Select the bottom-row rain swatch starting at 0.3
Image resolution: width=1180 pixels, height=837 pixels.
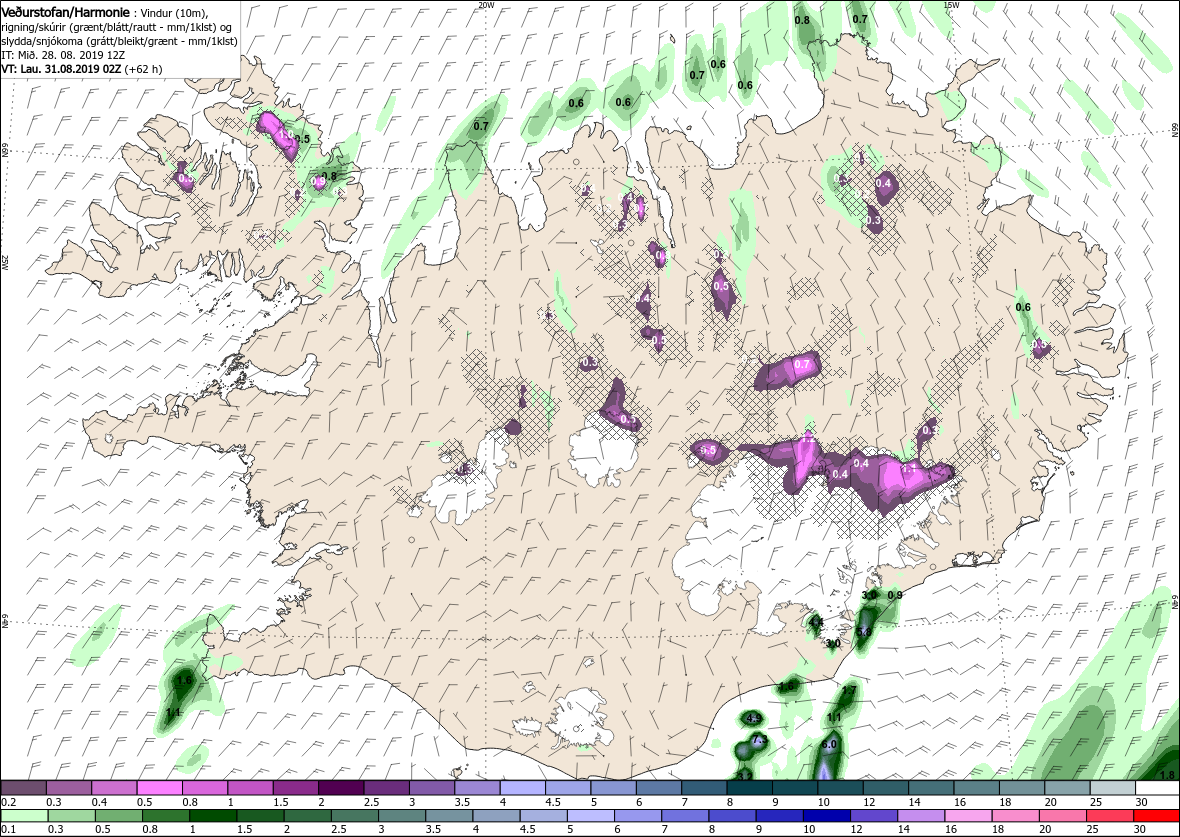click(x=71, y=817)
